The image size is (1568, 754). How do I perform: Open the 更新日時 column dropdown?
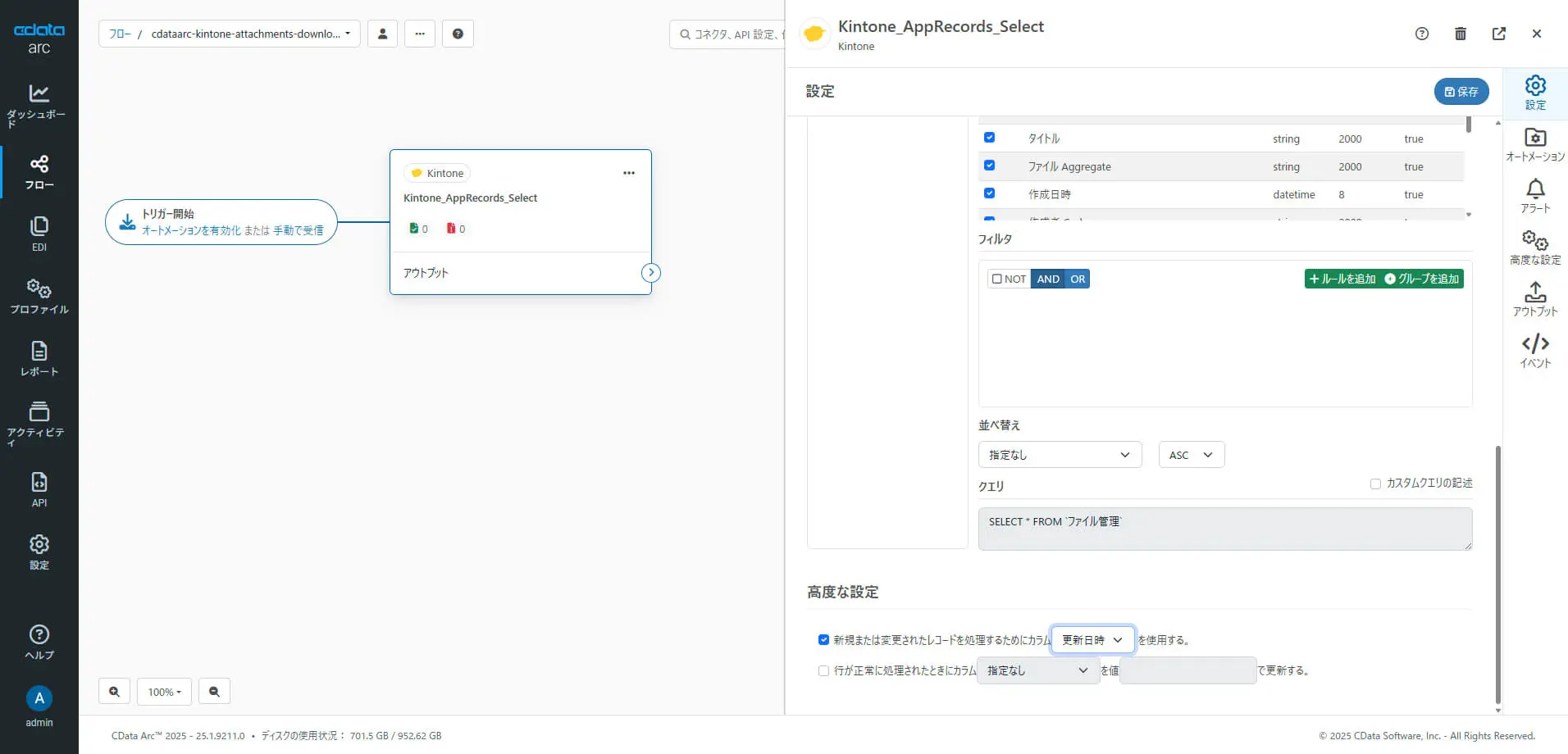(1092, 640)
